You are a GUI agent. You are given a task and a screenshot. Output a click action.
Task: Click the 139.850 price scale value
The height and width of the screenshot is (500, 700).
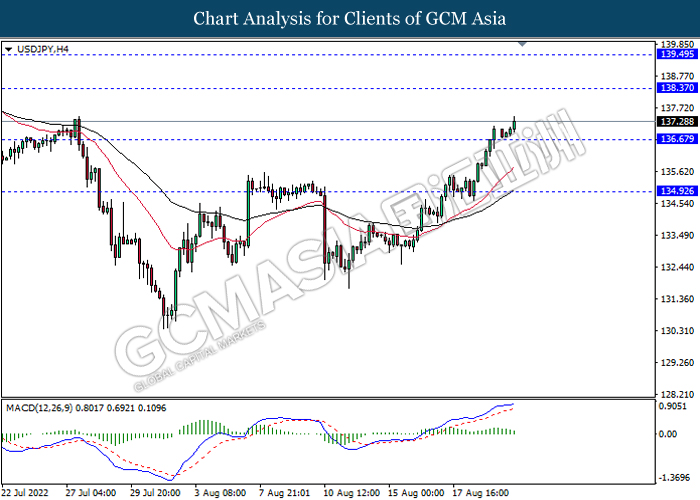677,45
